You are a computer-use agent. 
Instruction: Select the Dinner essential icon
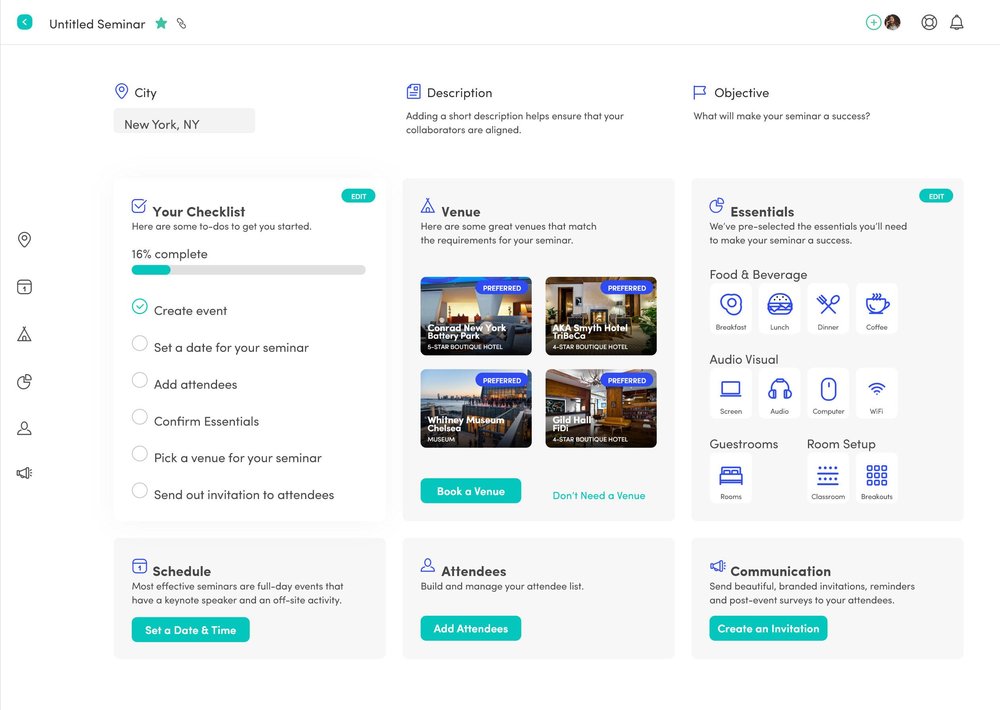828,309
